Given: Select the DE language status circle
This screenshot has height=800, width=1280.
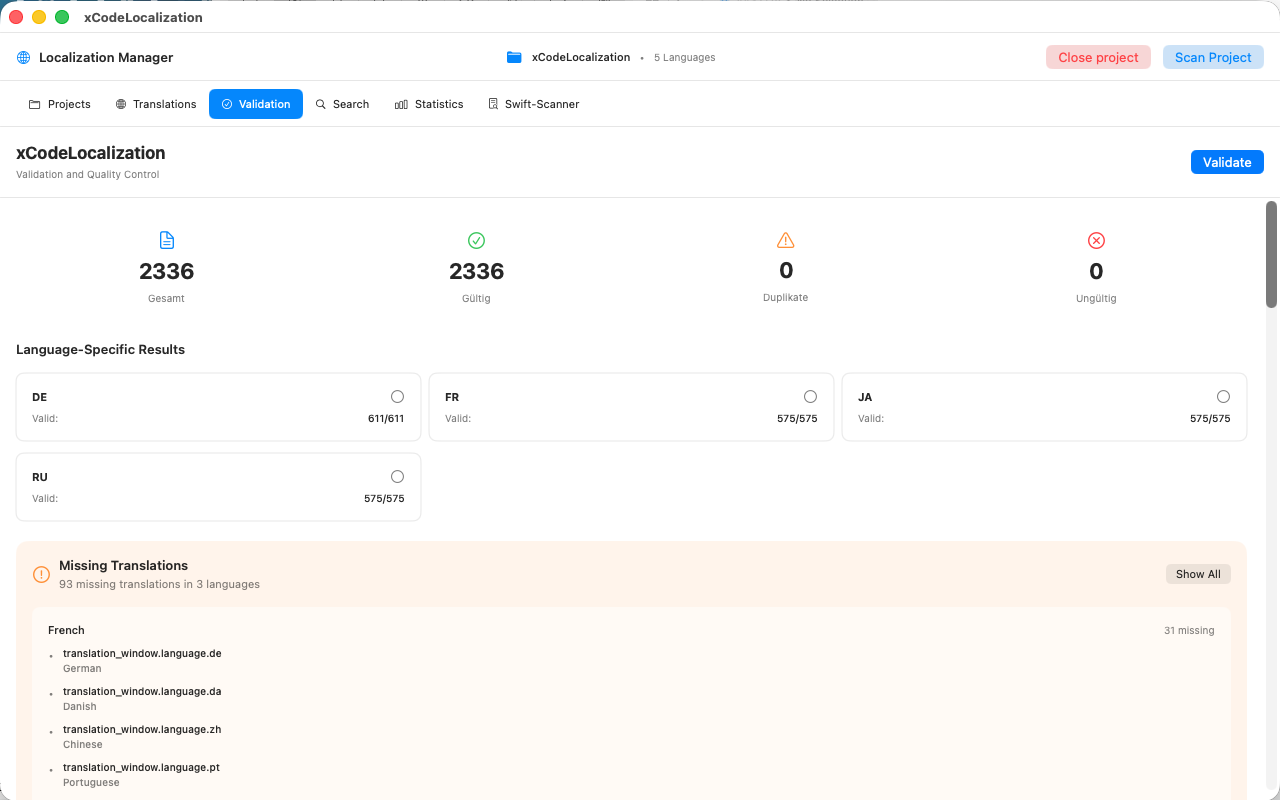Looking at the screenshot, I should tap(397, 396).
